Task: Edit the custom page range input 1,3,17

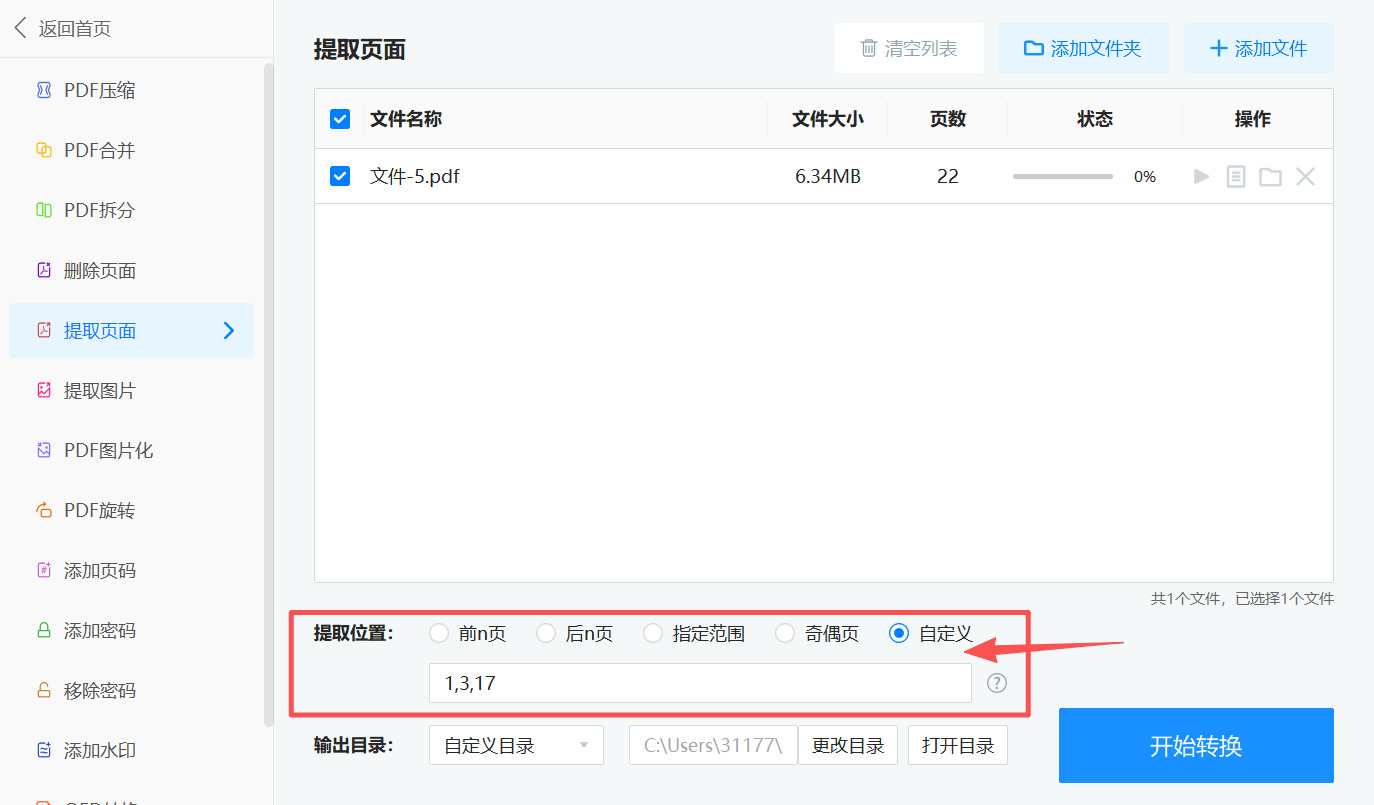Action: click(700, 683)
